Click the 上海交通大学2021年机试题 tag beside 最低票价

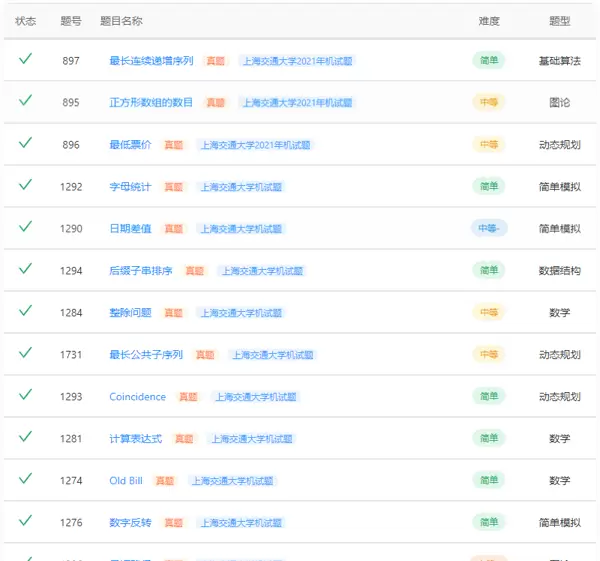(x=256, y=145)
